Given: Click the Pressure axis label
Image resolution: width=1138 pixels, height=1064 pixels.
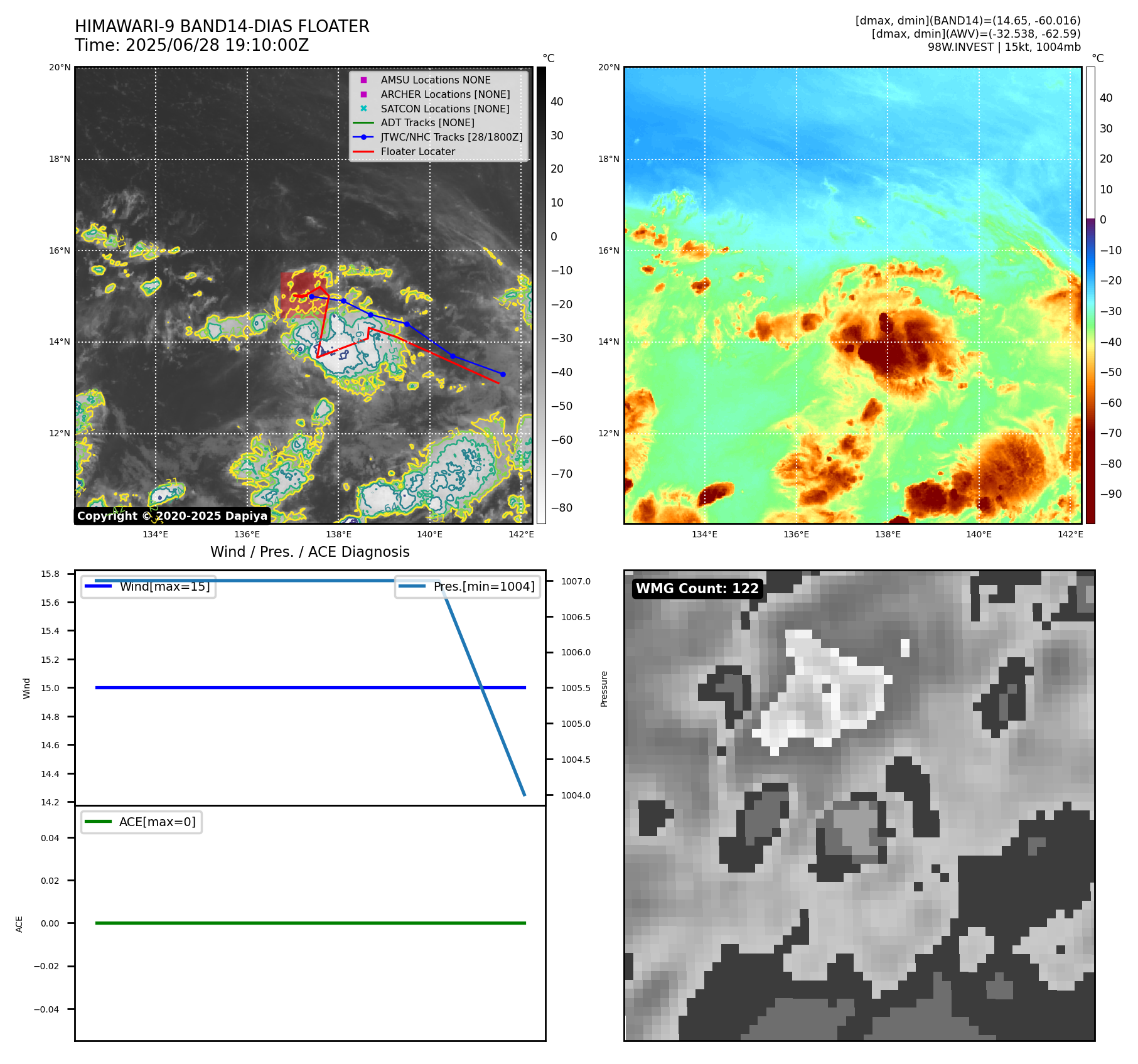Looking at the screenshot, I should [x=604, y=689].
